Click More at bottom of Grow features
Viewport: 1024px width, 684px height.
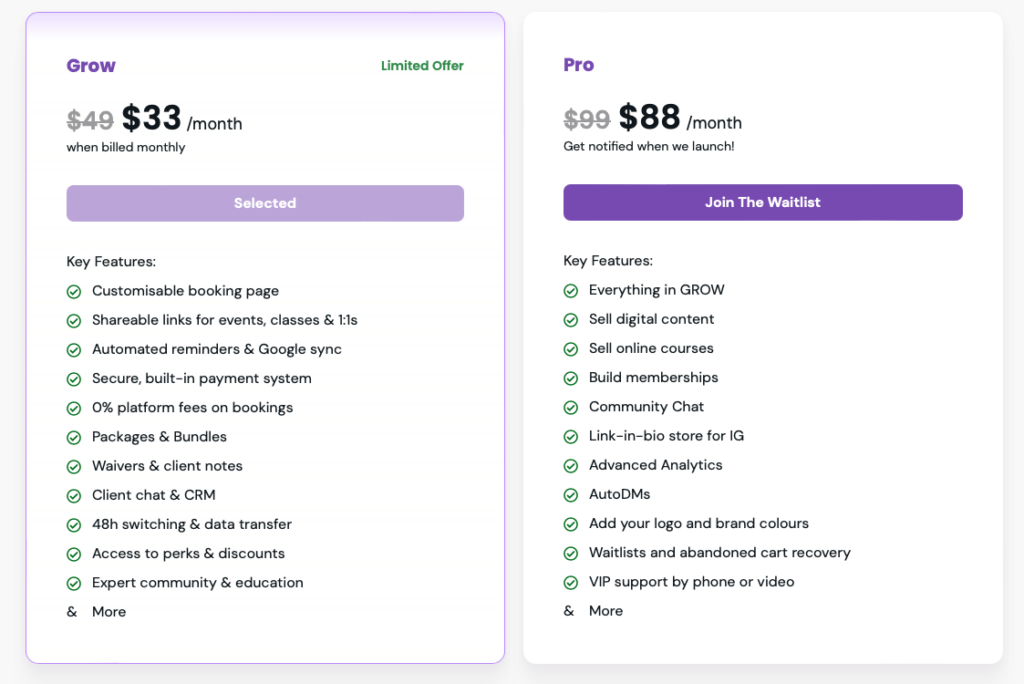(109, 611)
